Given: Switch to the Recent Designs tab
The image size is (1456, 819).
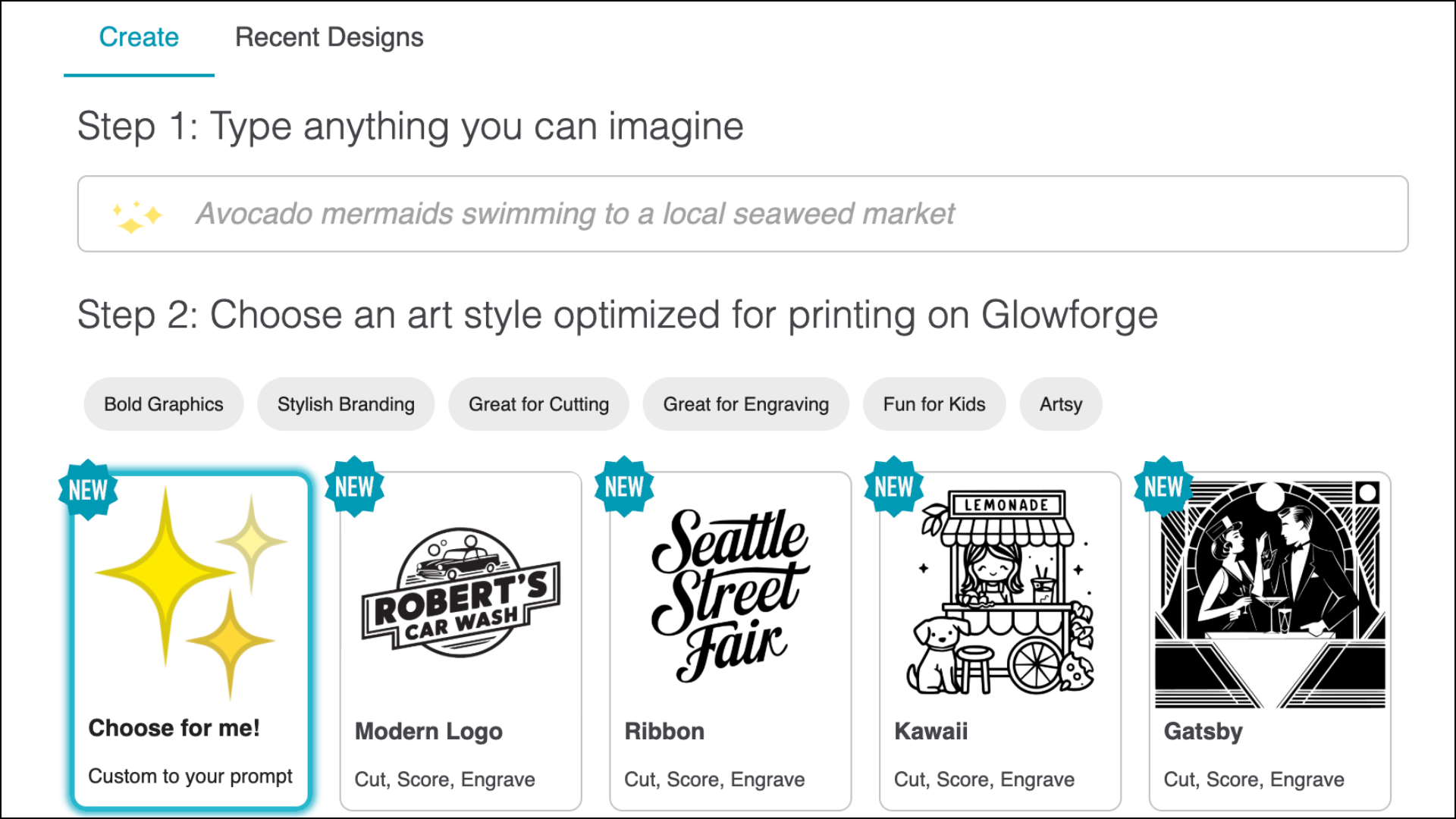Looking at the screenshot, I should coord(329,36).
